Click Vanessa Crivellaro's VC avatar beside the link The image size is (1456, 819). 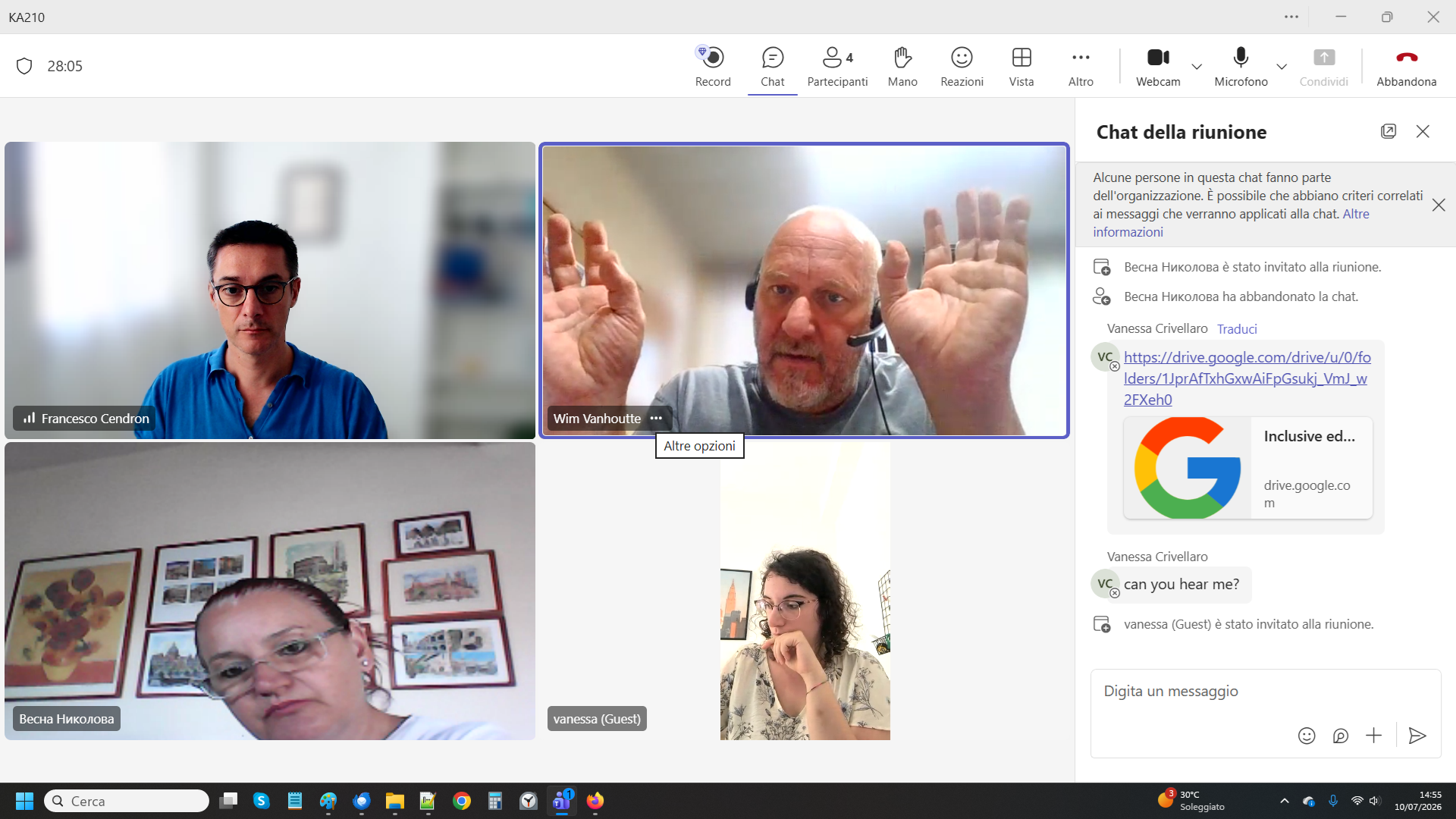coord(1105,357)
